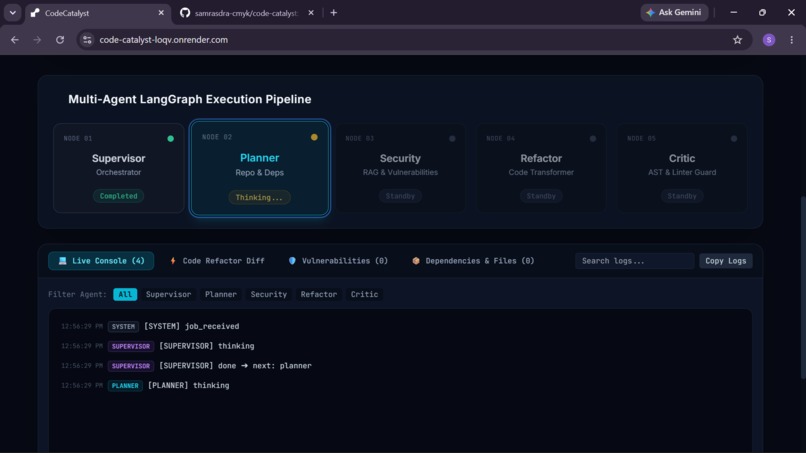
Task: Select the CodeCatalyst browser tab
Action: [x=98, y=13]
